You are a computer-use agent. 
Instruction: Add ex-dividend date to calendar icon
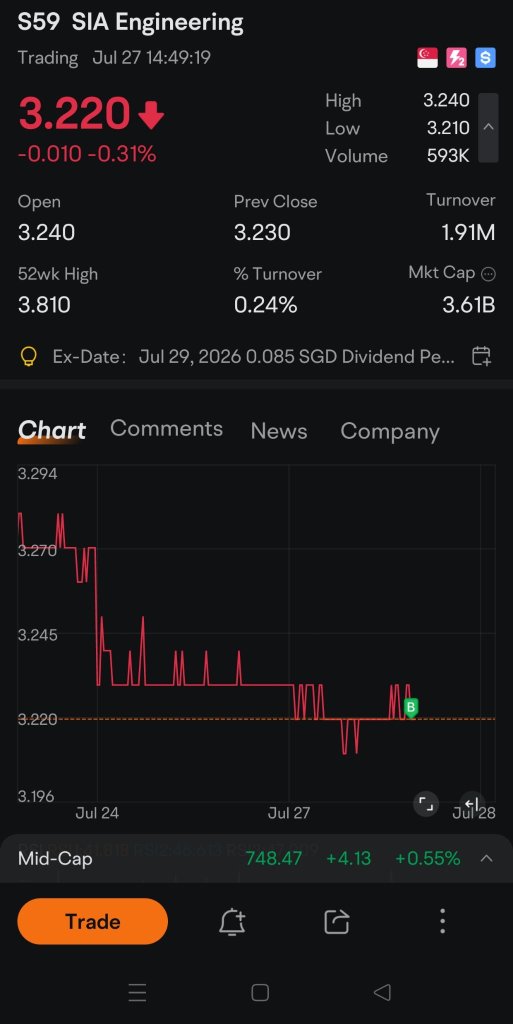tap(481, 357)
